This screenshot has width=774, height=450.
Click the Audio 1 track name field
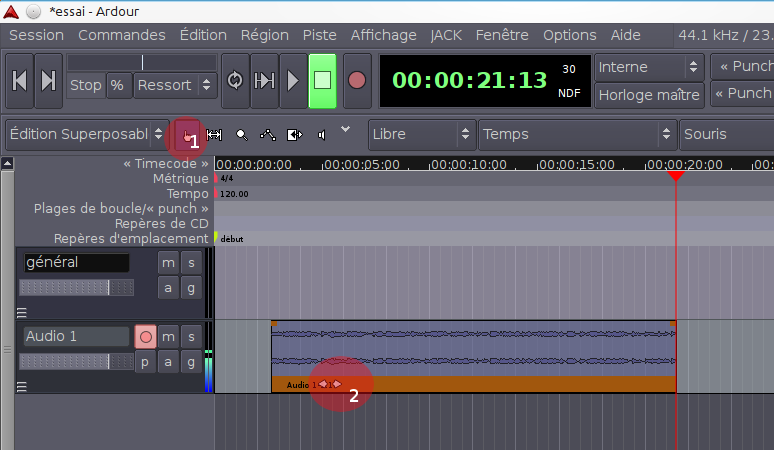point(77,337)
